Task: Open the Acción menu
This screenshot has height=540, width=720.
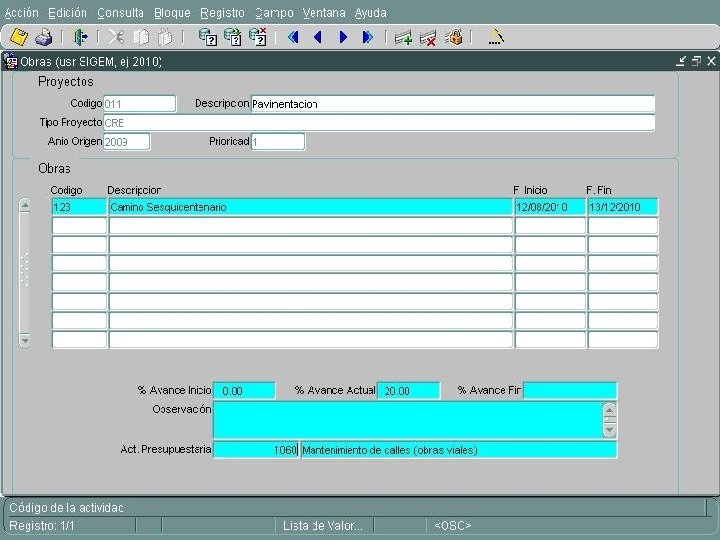Action: [x=22, y=13]
